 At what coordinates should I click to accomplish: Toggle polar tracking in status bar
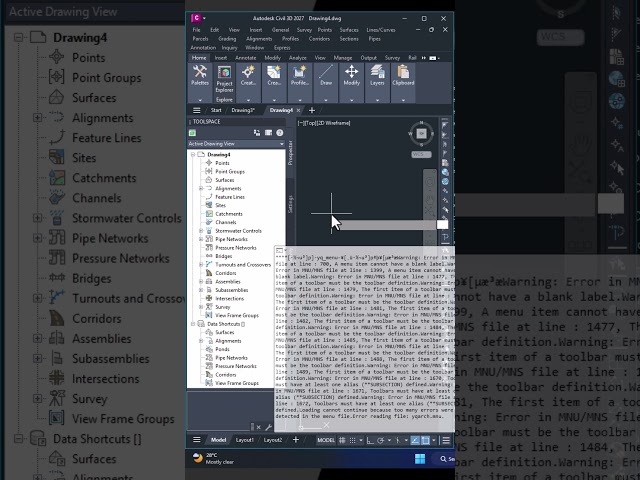click(380, 440)
